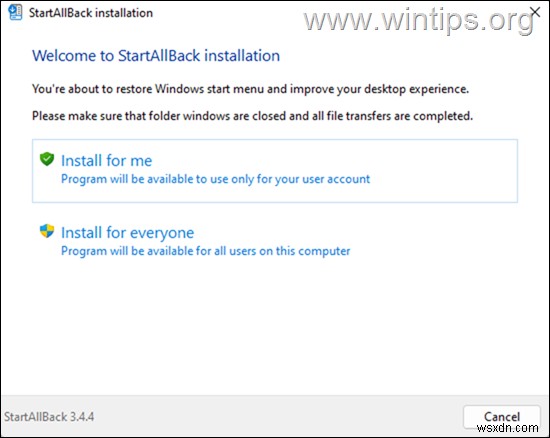Cancel the StartAllBack installation
The height and width of the screenshot is (438, 550).
click(502, 417)
